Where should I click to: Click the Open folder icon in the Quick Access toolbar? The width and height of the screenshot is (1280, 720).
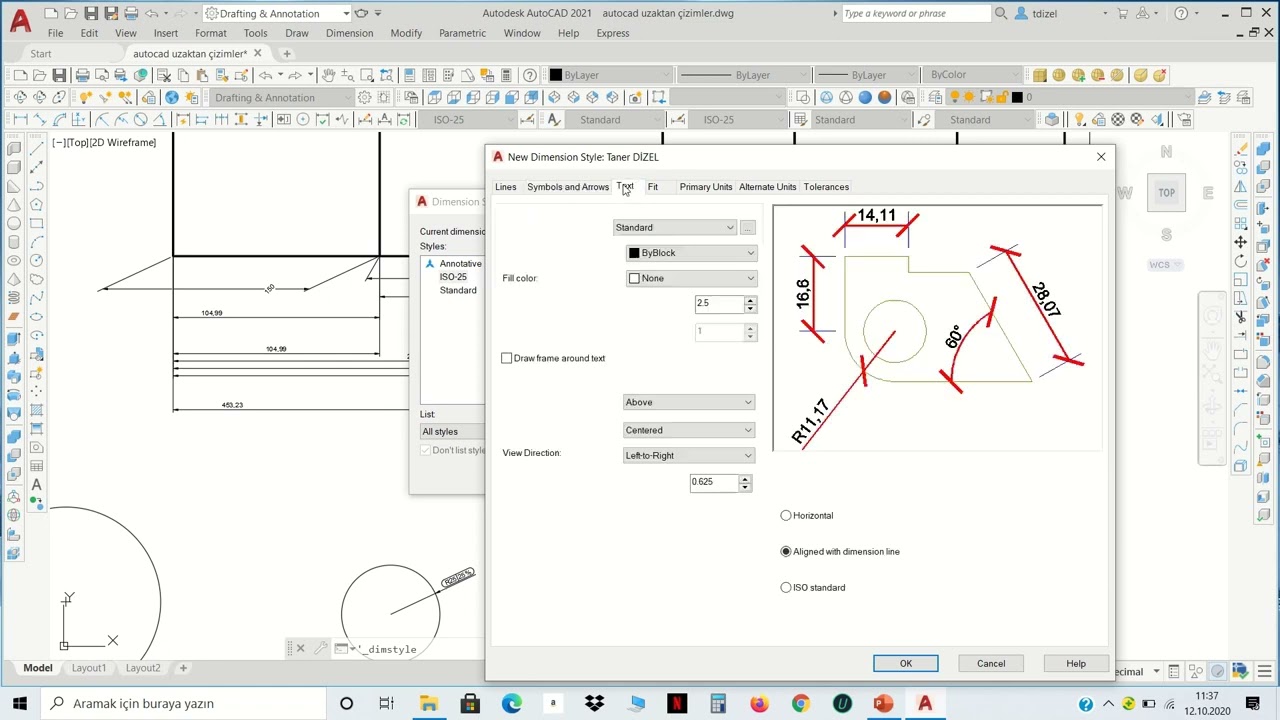click(71, 13)
